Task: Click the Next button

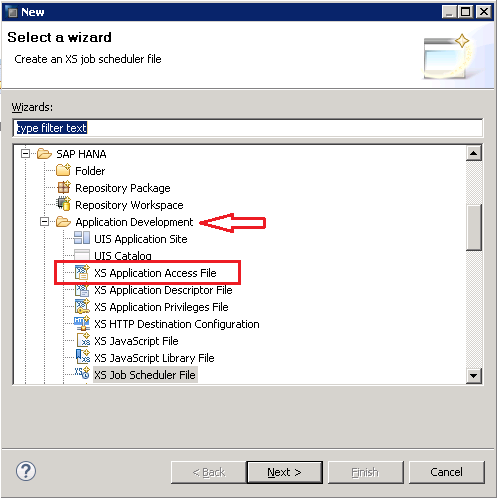Action: coord(285,472)
